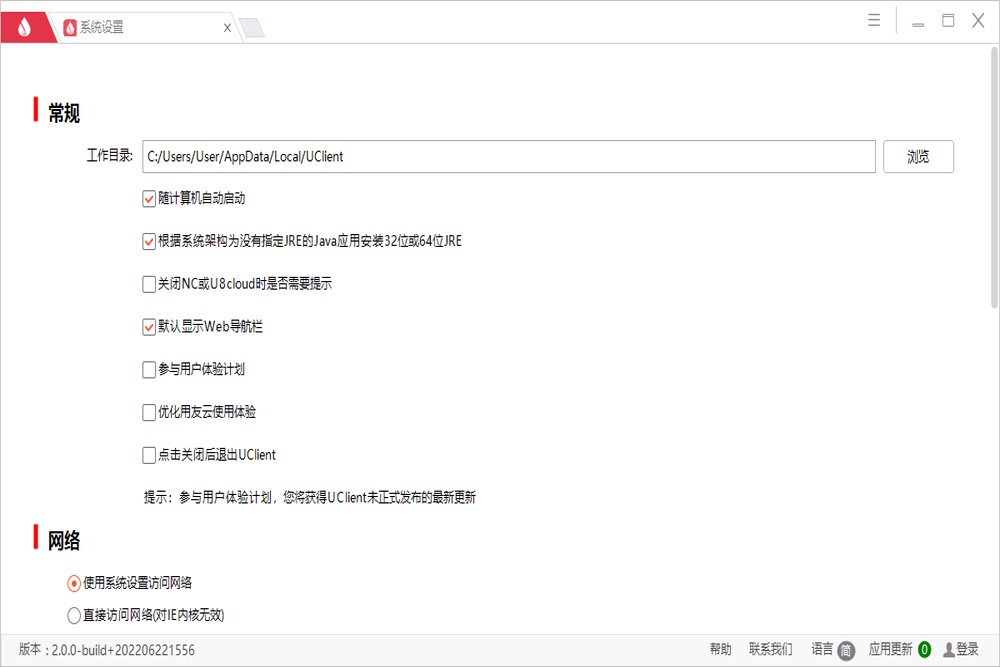Click the 语言 label

[x=822, y=649]
